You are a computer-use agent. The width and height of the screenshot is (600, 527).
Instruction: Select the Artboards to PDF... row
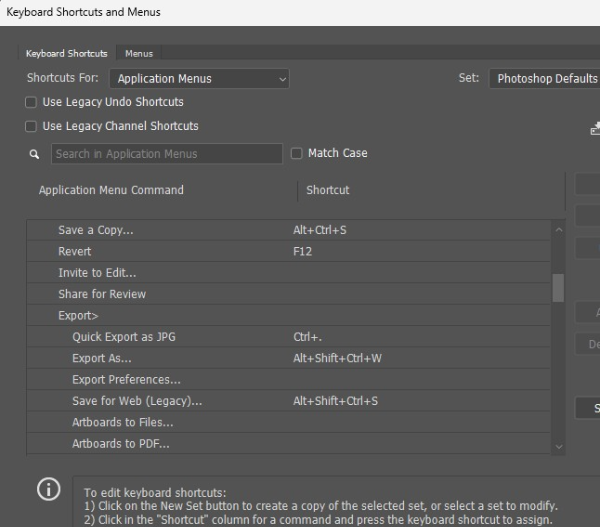pos(289,444)
